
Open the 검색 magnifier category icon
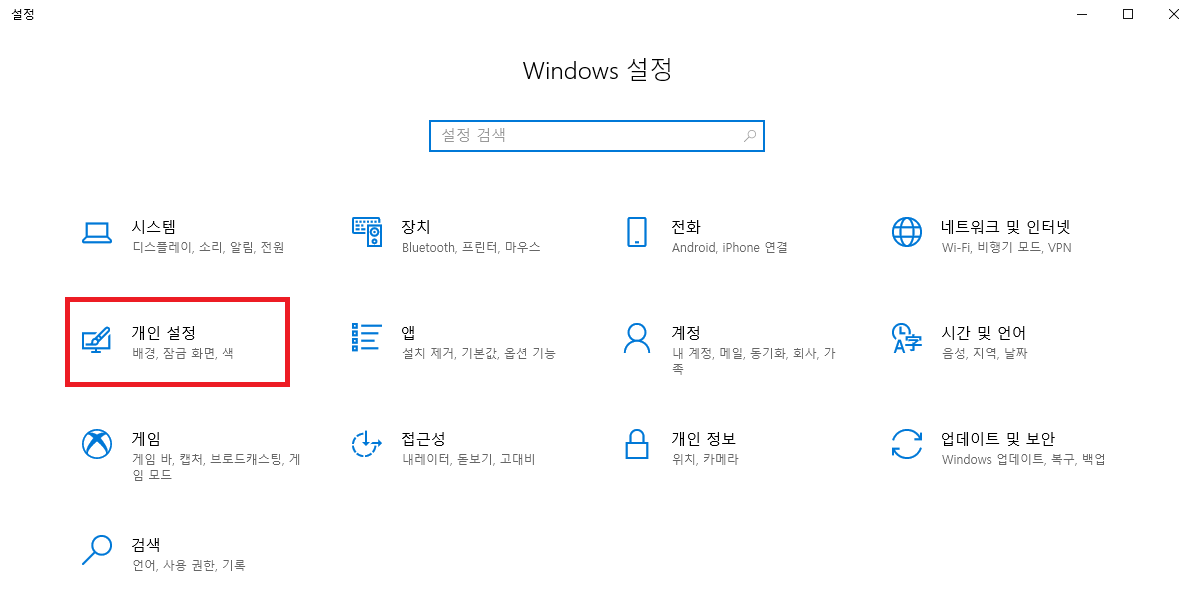coord(97,550)
